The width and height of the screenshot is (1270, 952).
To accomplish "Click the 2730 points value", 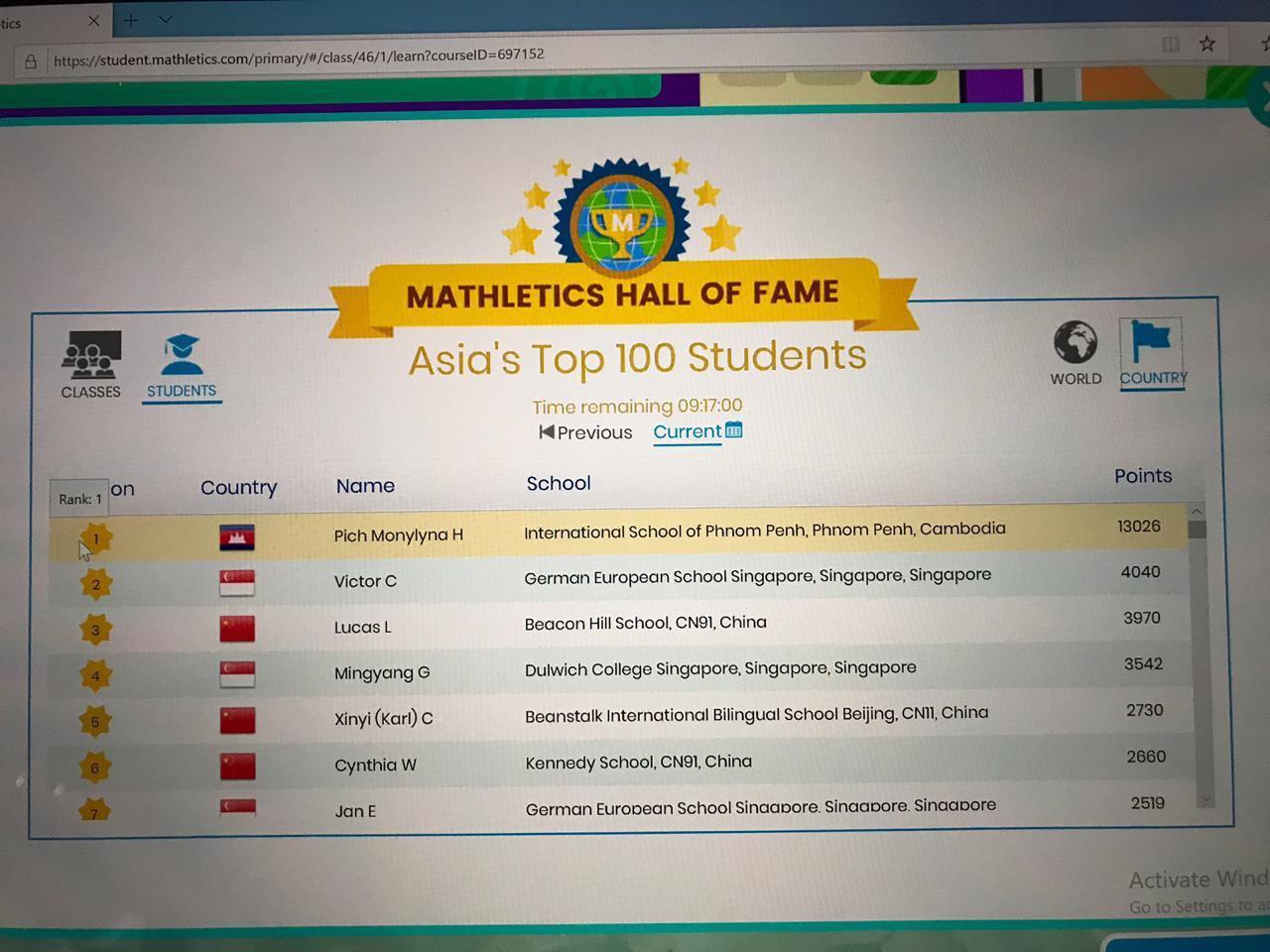I will [1145, 710].
